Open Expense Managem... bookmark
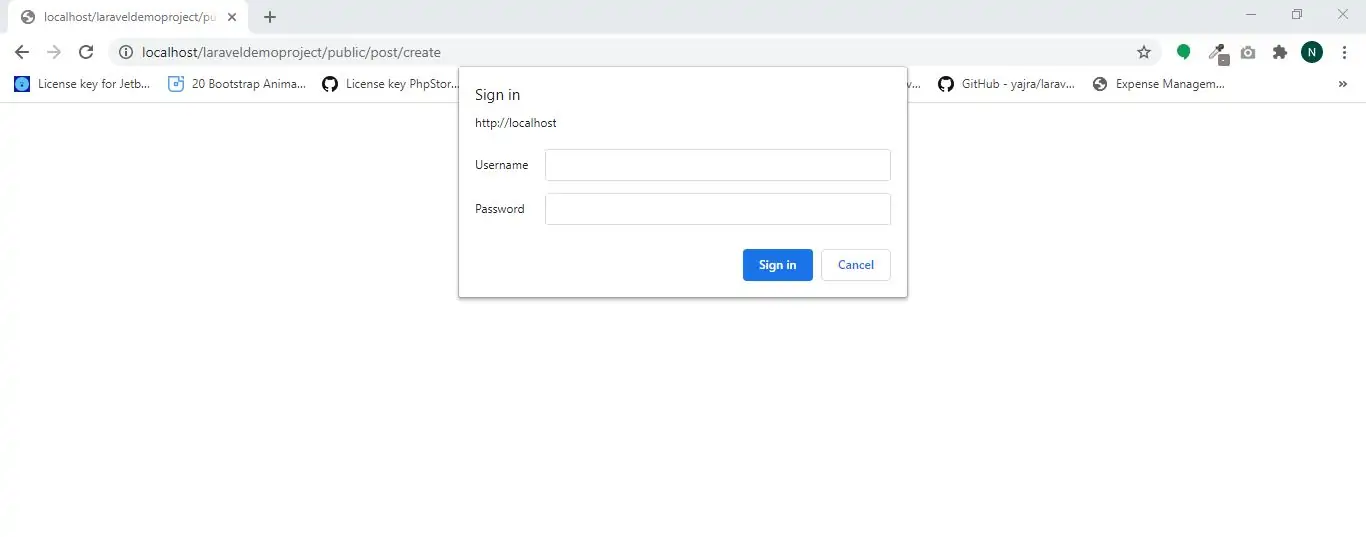 1158,84
